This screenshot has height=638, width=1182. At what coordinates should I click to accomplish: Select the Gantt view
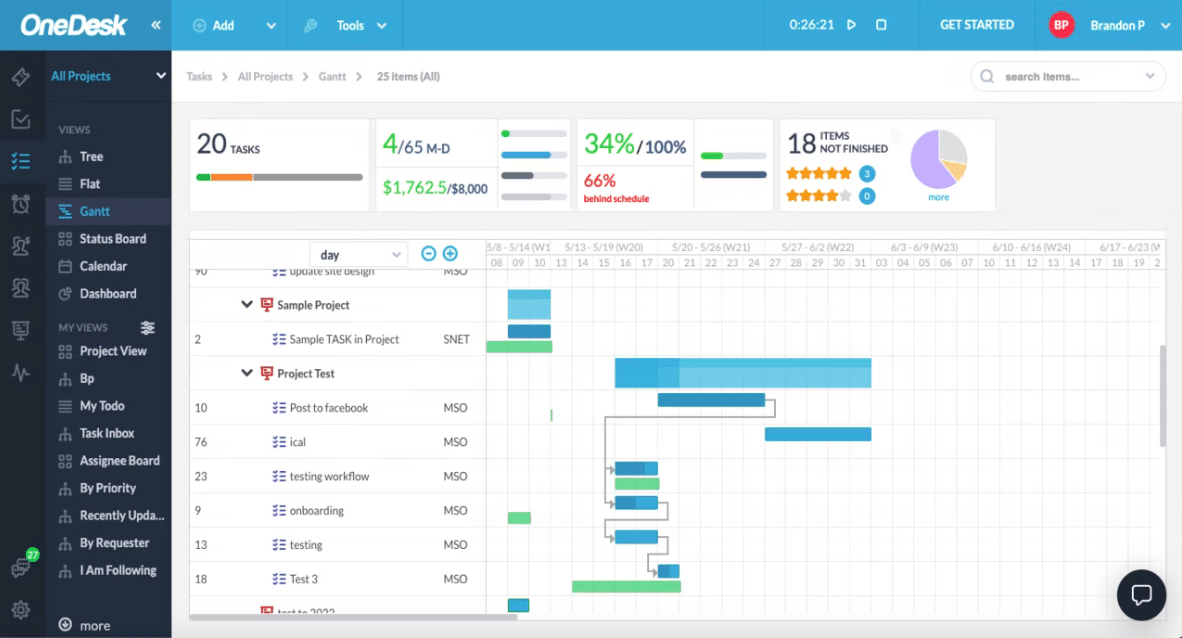[x=94, y=211]
